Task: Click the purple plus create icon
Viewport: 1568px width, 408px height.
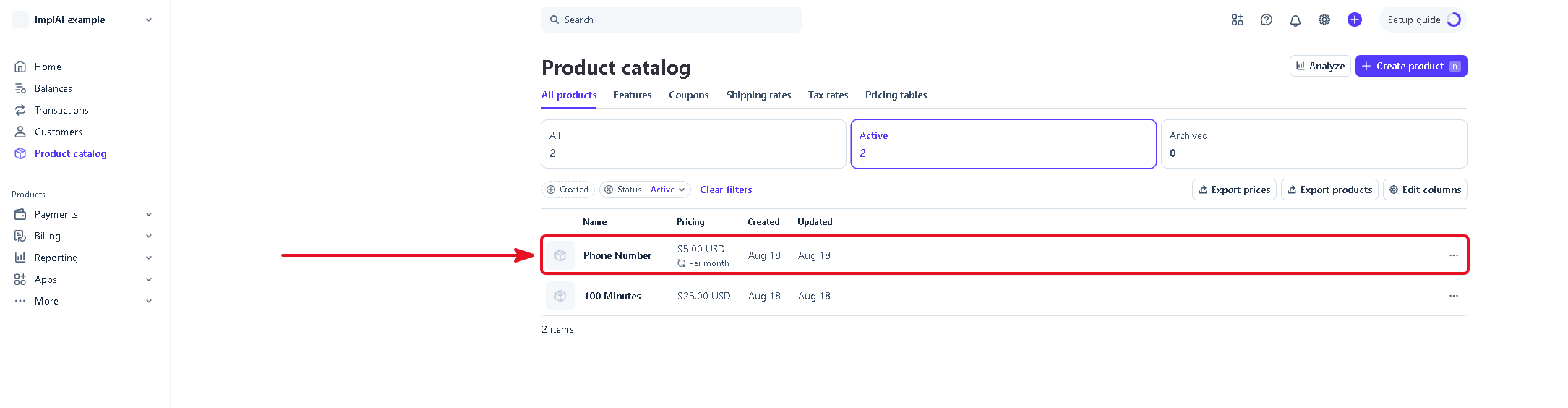Action: (1354, 20)
